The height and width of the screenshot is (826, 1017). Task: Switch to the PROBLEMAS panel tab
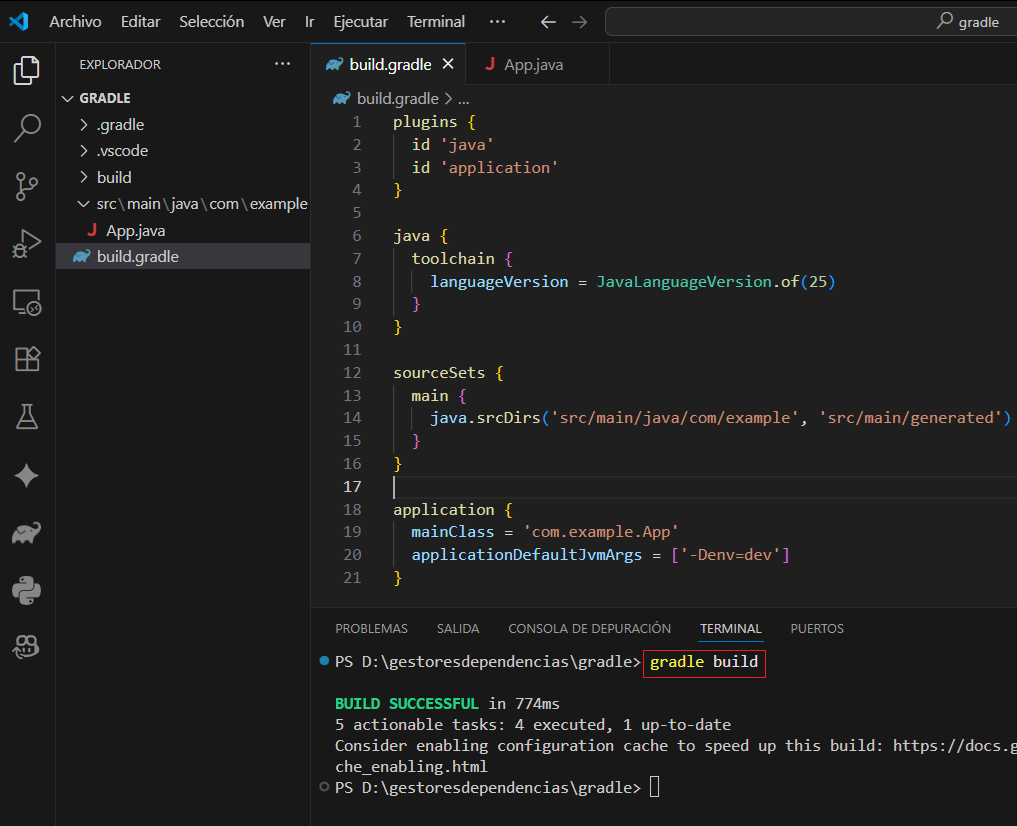pos(371,629)
